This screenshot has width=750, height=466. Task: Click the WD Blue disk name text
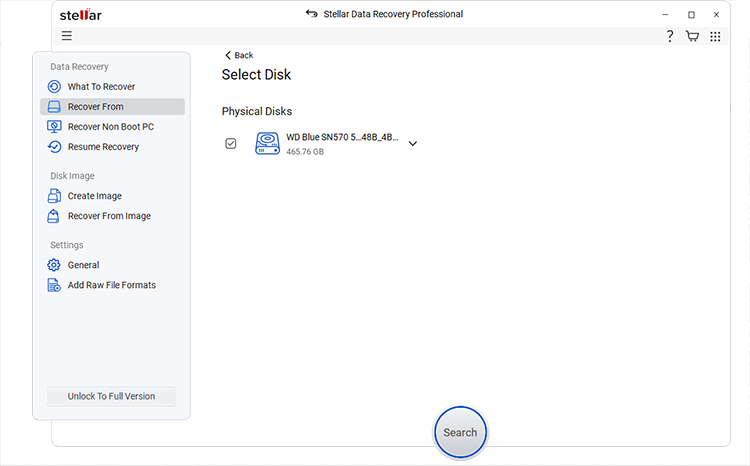click(341, 137)
